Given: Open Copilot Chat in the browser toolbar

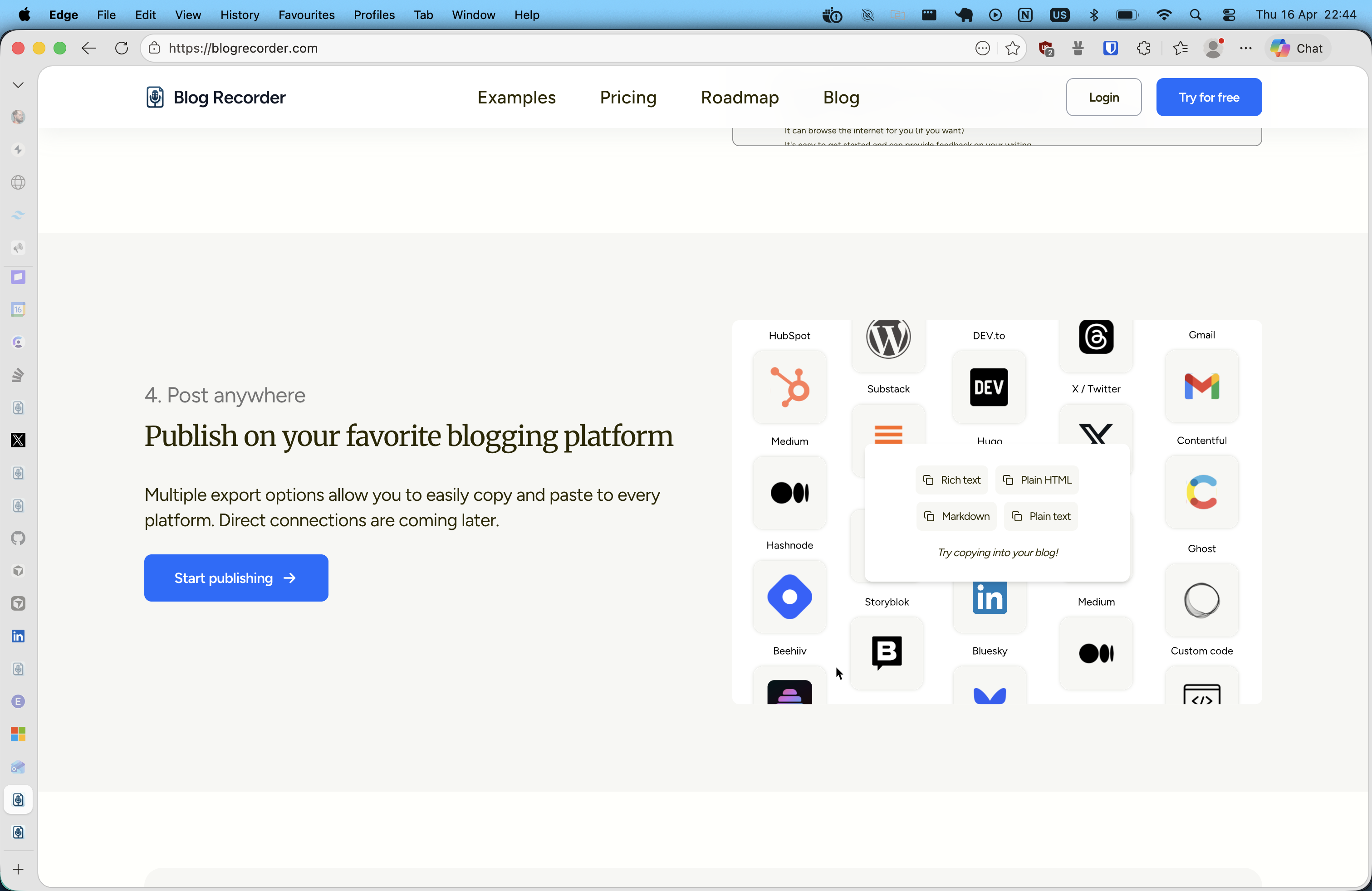Looking at the screenshot, I should tap(1297, 49).
